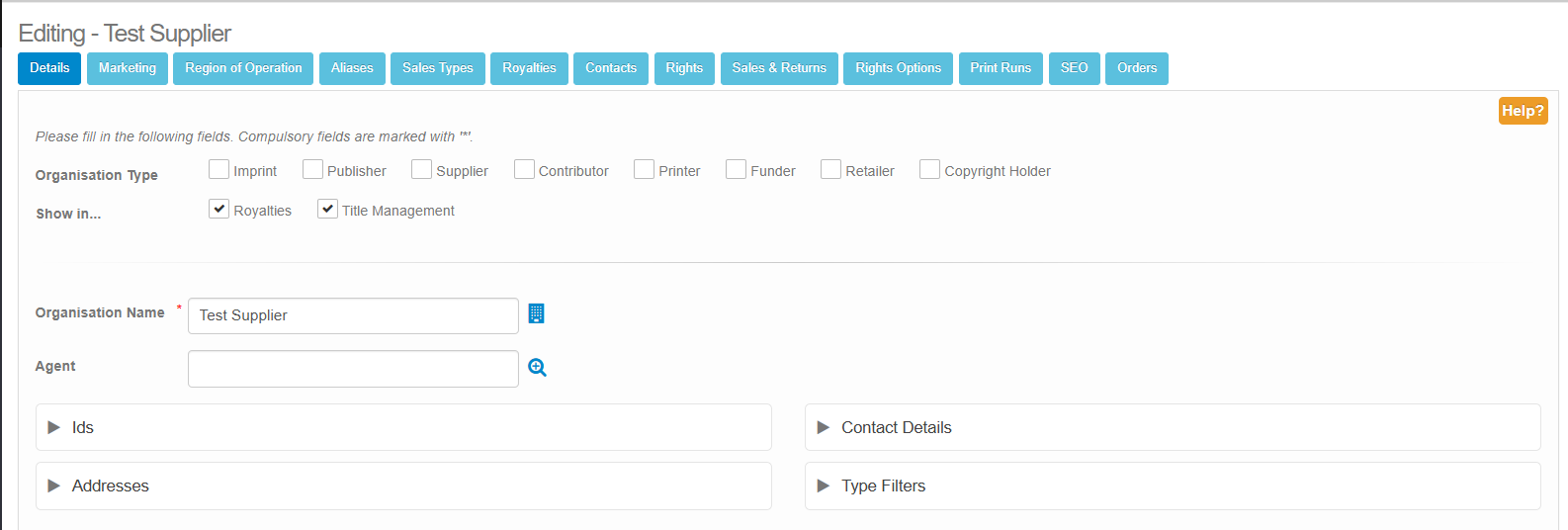This screenshot has width=1568, height=530.
Task: Check the Copyright Holder checkbox
Action: [x=929, y=170]
